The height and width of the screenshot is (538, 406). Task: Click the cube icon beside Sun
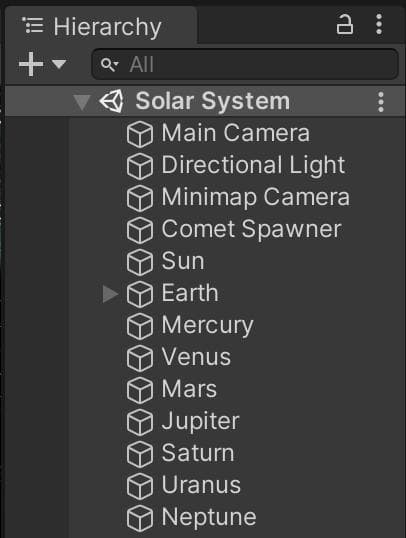click(x=140, y=262)
